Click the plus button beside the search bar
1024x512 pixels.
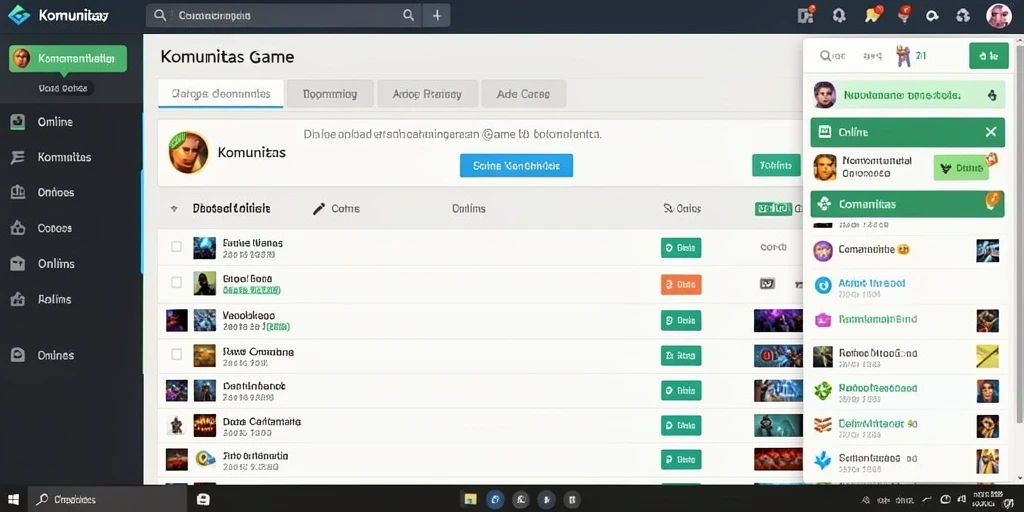(x=437, y=15)
